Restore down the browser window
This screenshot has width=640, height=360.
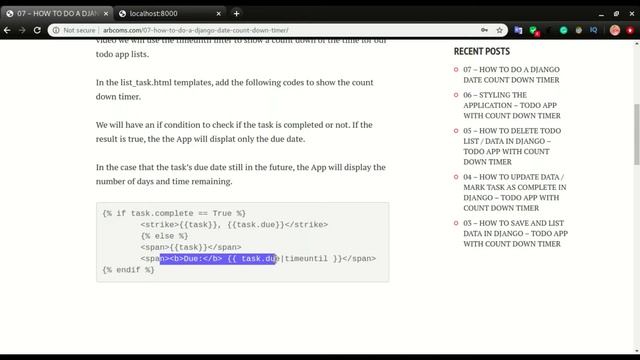tap(616, 14)
